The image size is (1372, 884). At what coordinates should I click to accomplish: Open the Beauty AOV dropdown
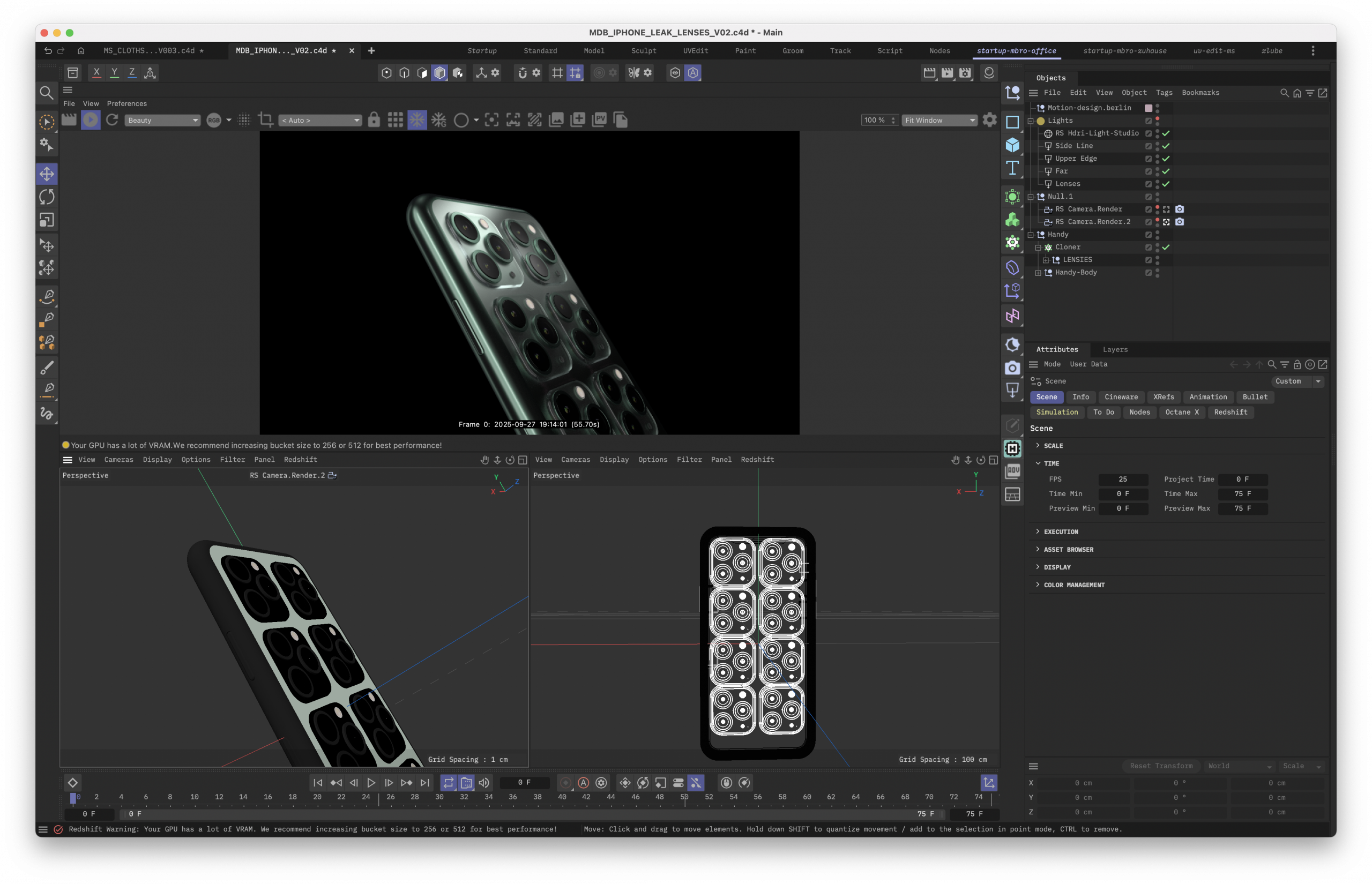click(162, 120)
